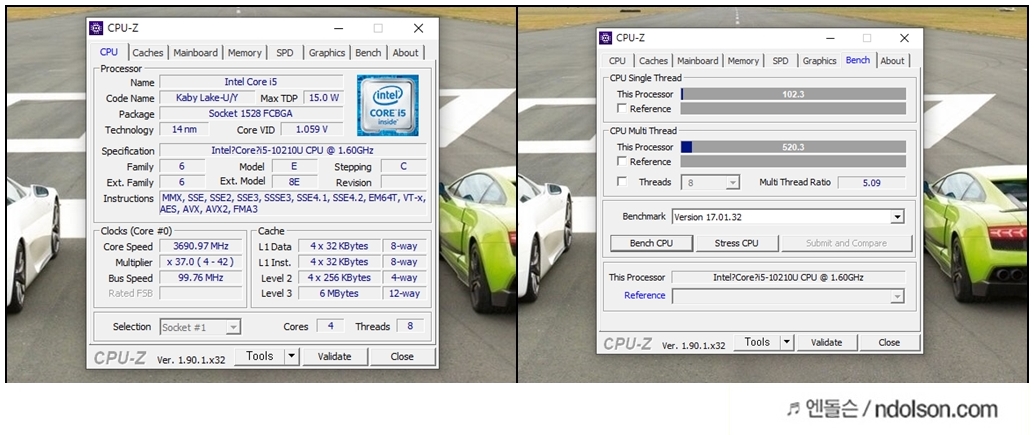The height and width of the screenshot is (435, 1034).
Task: Click the CPU-Z app icon in left window title bar
Action: [x=96, y=28]
